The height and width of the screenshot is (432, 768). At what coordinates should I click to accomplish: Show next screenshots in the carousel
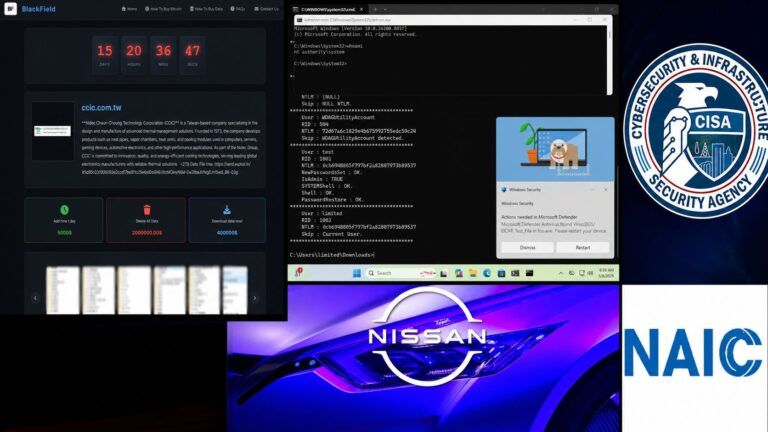(255, 298)
